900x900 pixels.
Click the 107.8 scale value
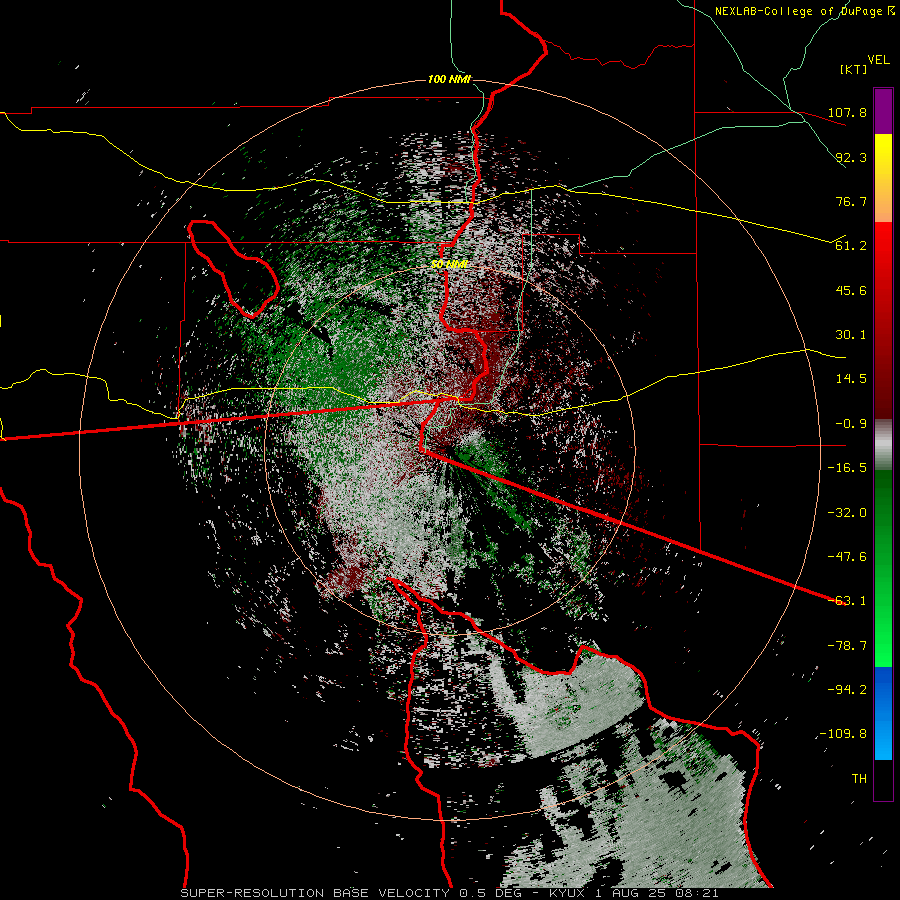(847, 112)
